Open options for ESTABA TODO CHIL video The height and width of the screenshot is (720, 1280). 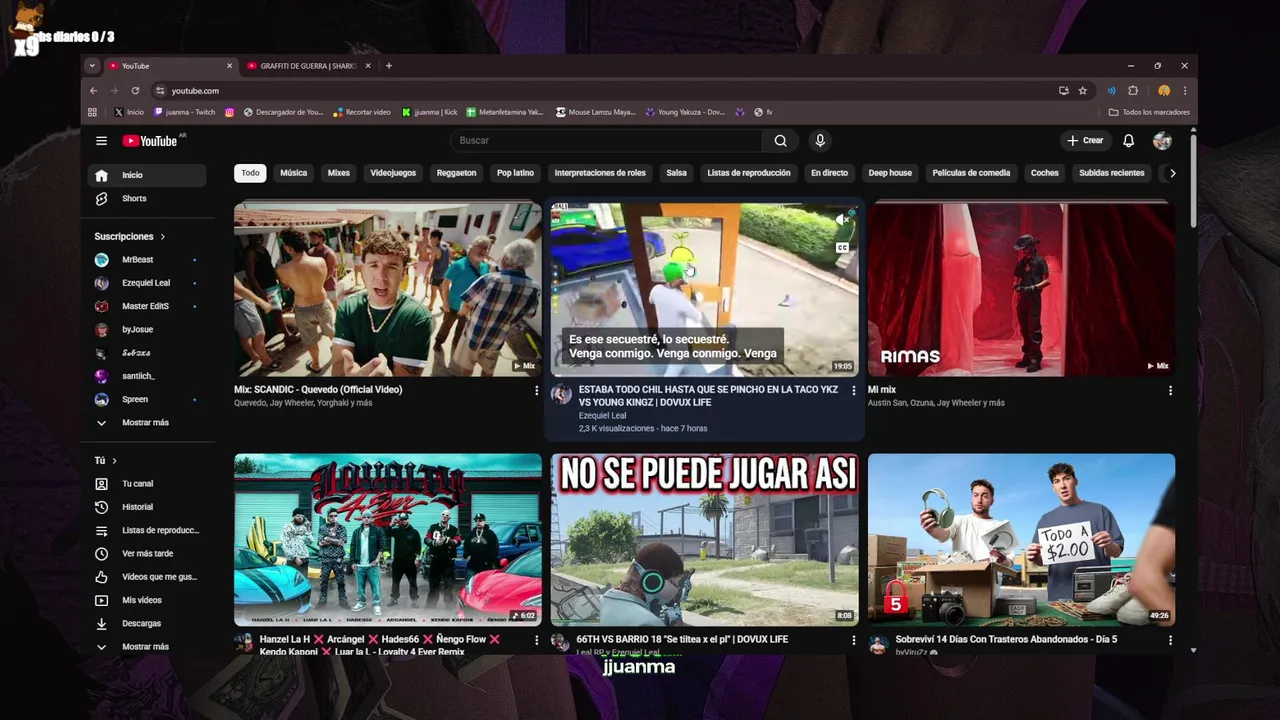(x=853, y=391)
